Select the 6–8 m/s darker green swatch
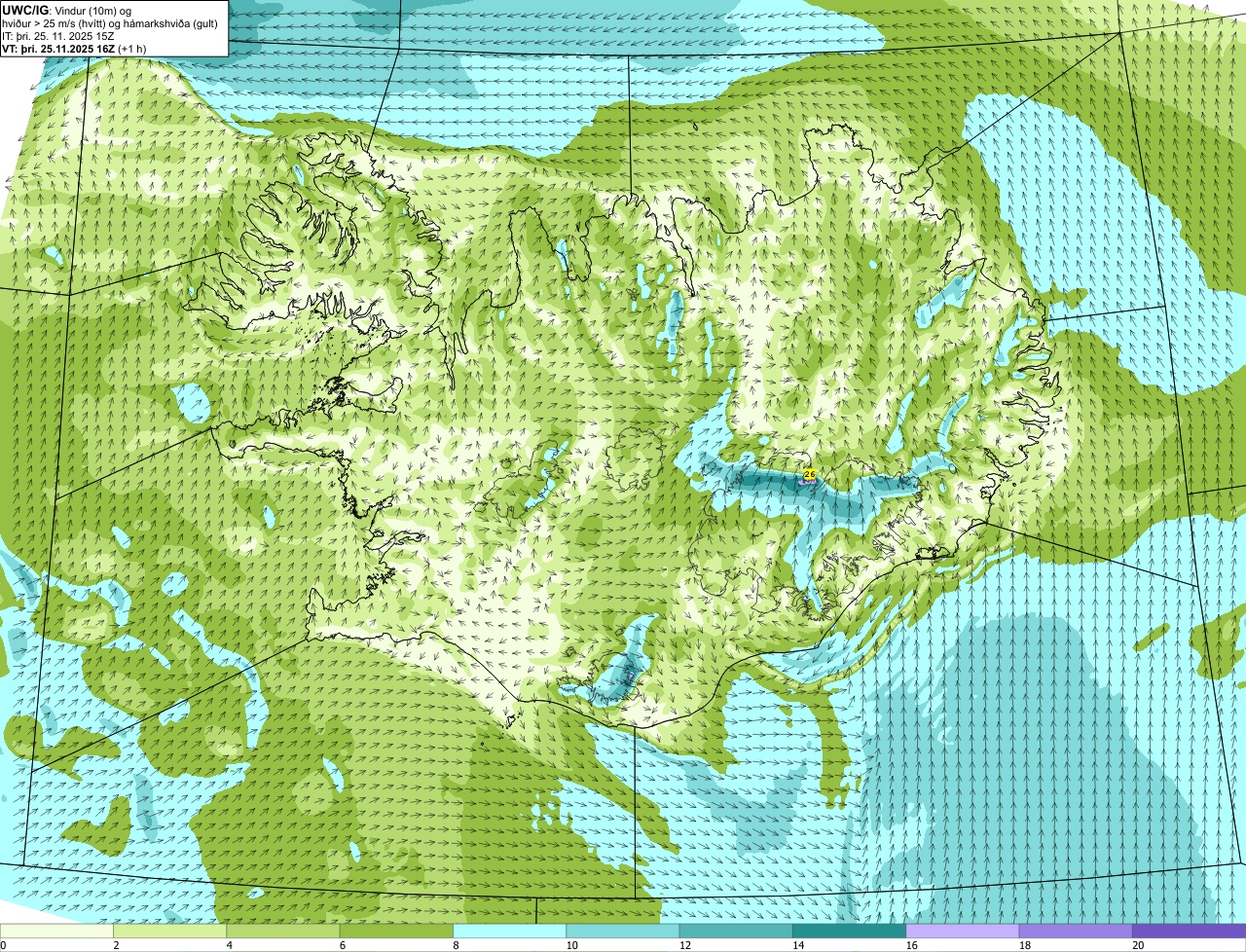The width and height of the screenshot is (1246, 952). click(x=396, y=931)
